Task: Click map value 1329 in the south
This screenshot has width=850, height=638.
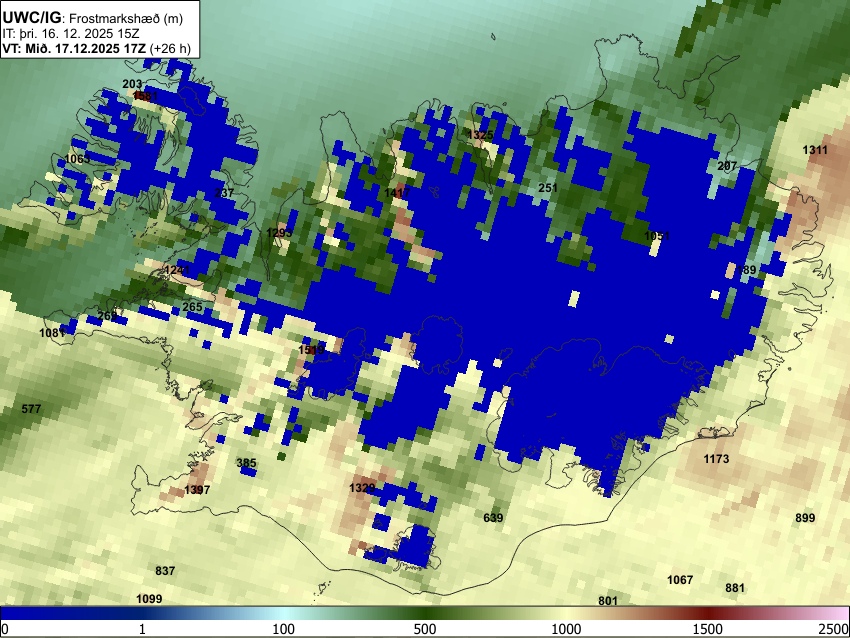Action: (x=362, y=488)
